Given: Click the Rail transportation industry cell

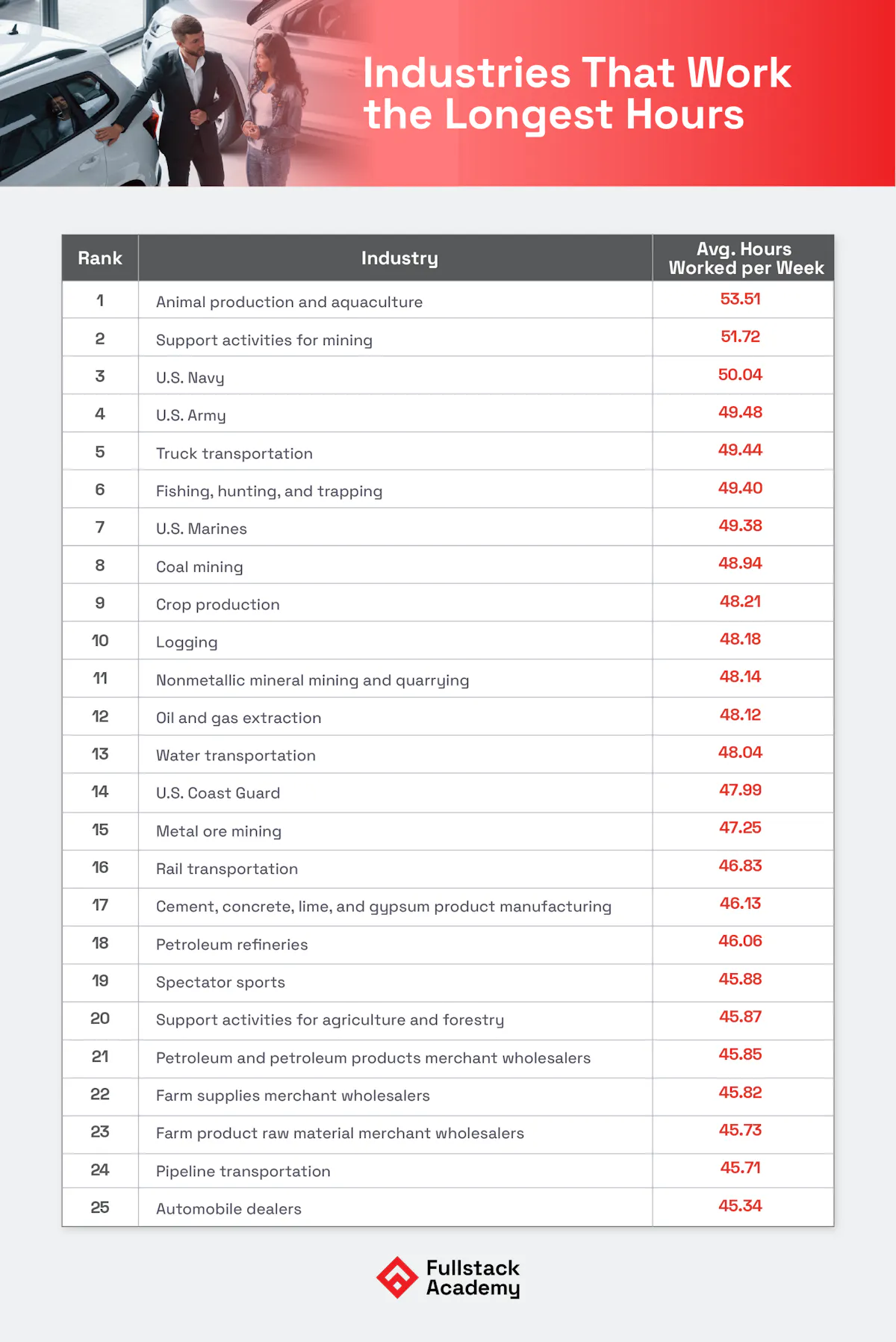Looking at the screenshot, I should pos(227,869).
